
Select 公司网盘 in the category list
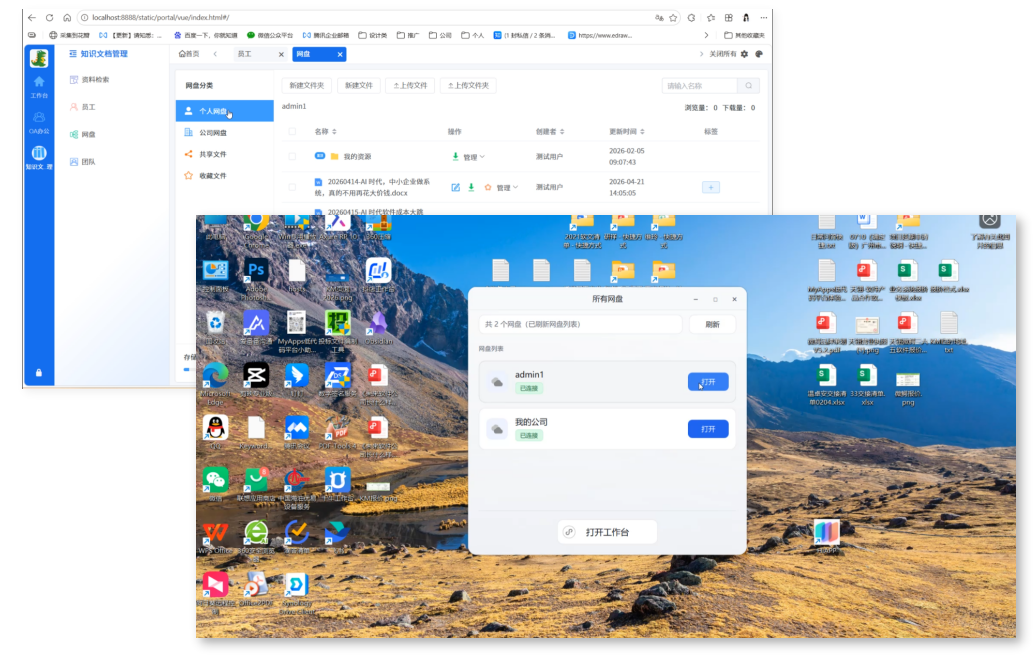212,133
